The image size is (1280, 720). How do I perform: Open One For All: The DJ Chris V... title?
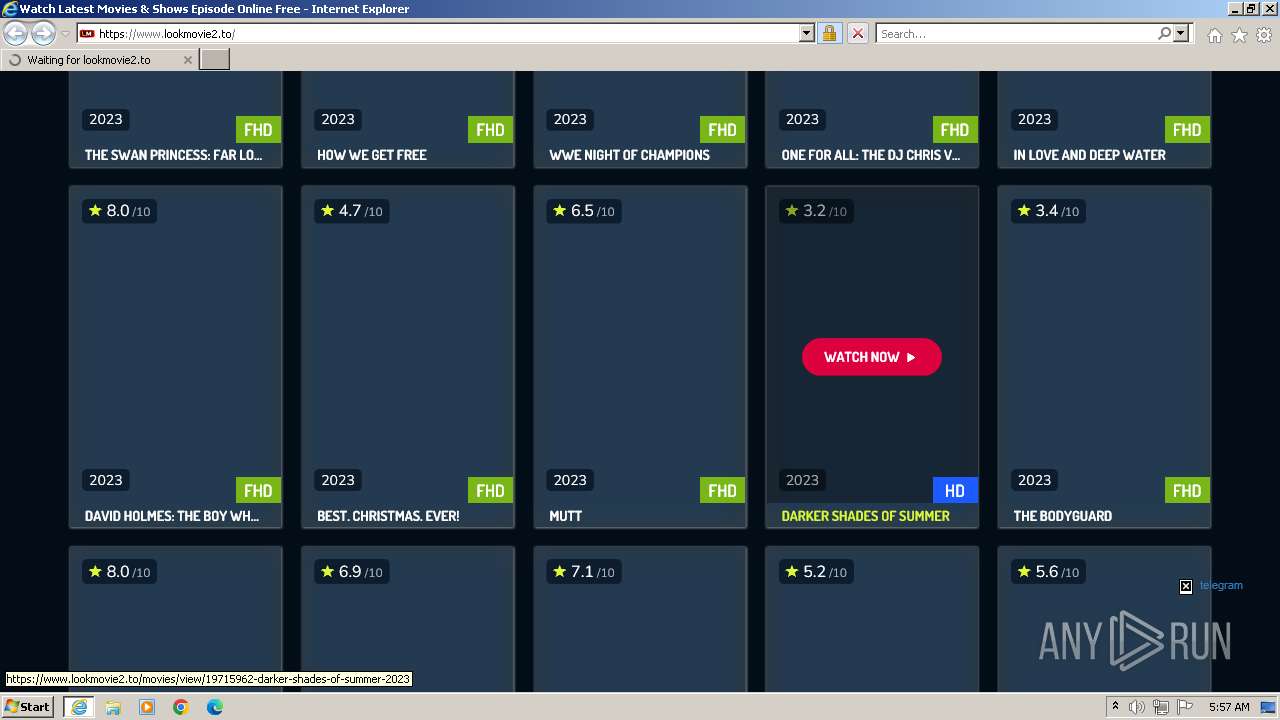pyautogui.click(x=870, y=155)
